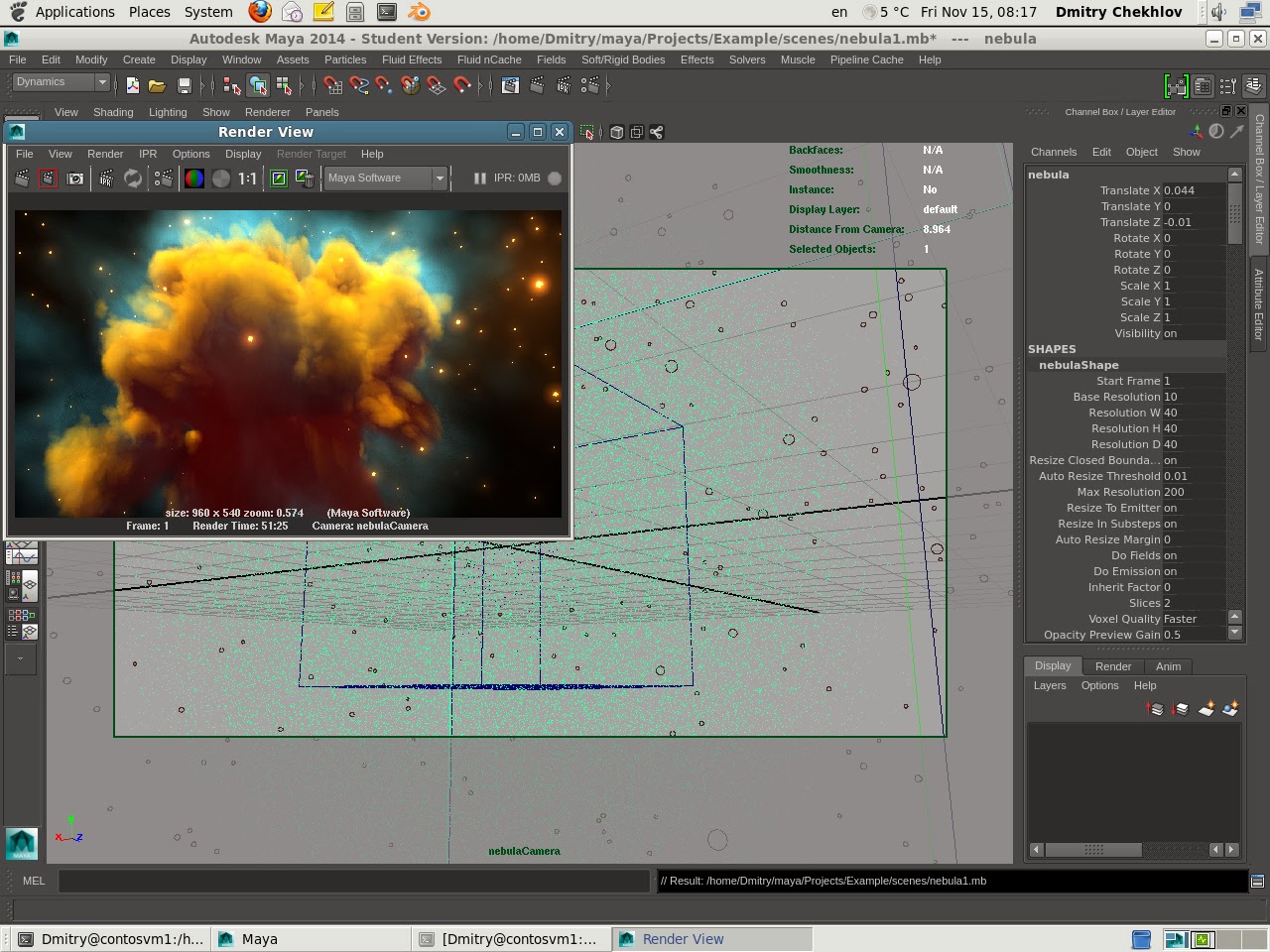Move selected layer up icon
This screenshot has width=1270, height=952.
click(1155, 709)
